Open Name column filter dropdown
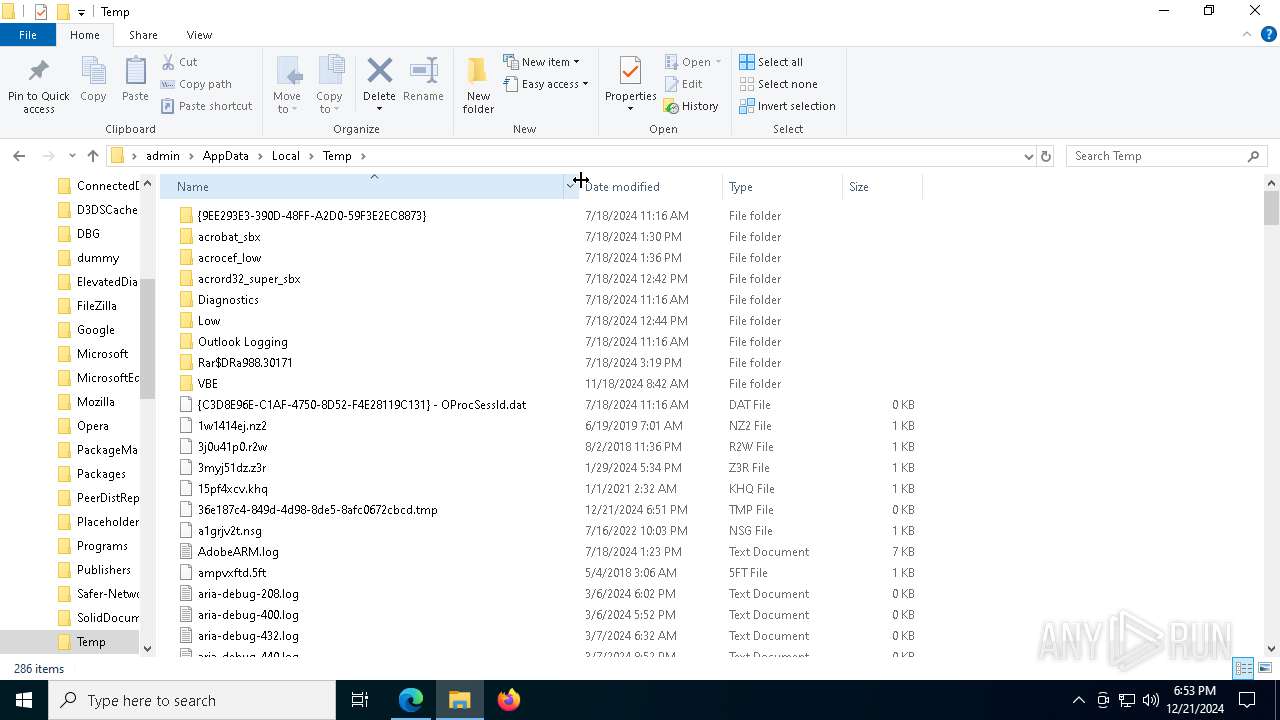 [x=571, y=186]
